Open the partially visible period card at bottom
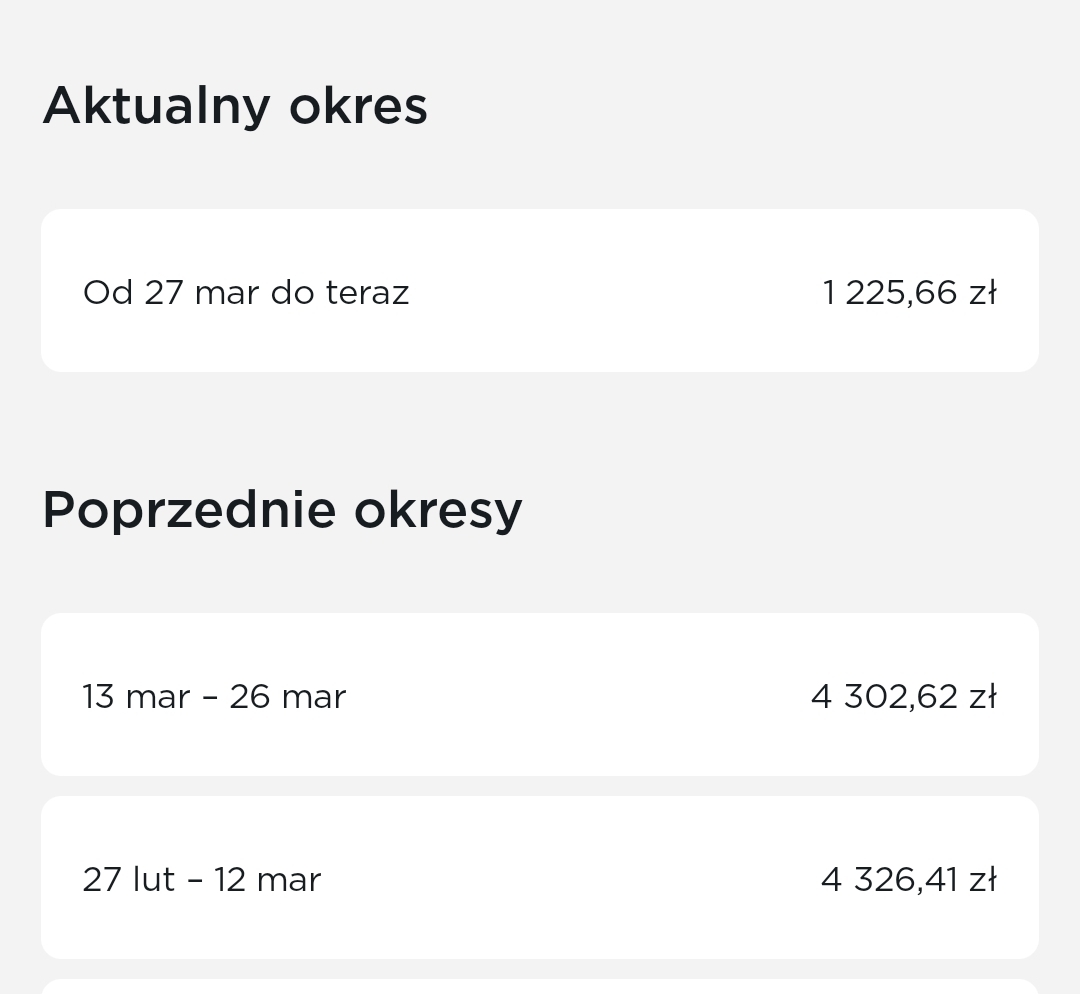The height and width of the screenshot is (994, 1080). pos(540,987)
